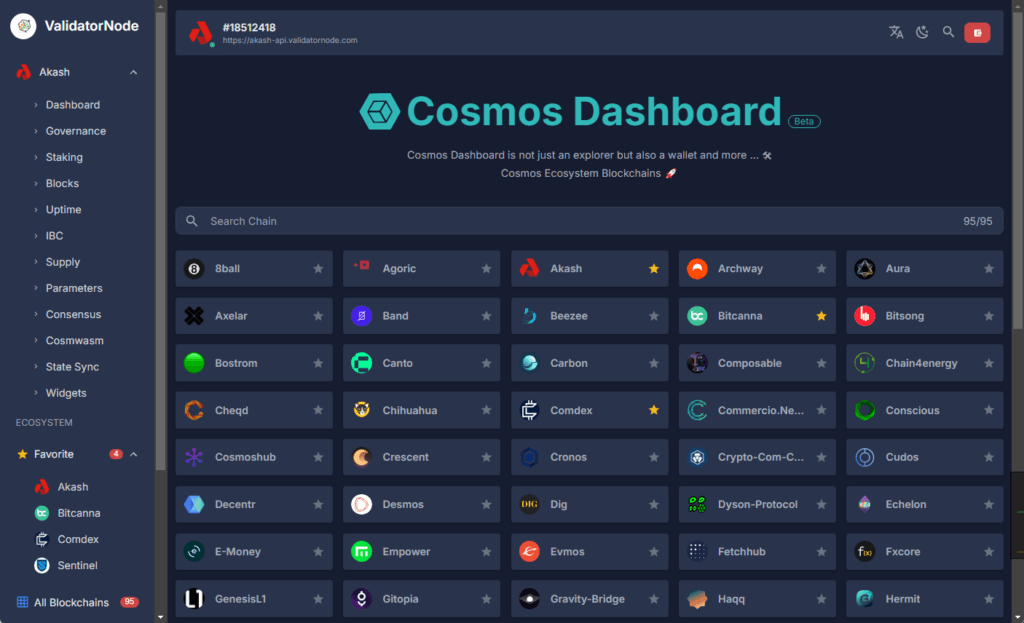
Task: Toggle the favorite star on 8ball
Action: tap(318, 269)
